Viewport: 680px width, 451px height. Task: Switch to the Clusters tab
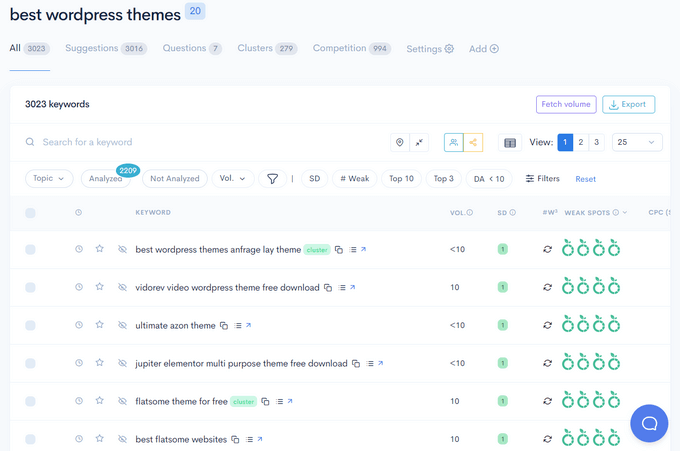coord(266,48)
